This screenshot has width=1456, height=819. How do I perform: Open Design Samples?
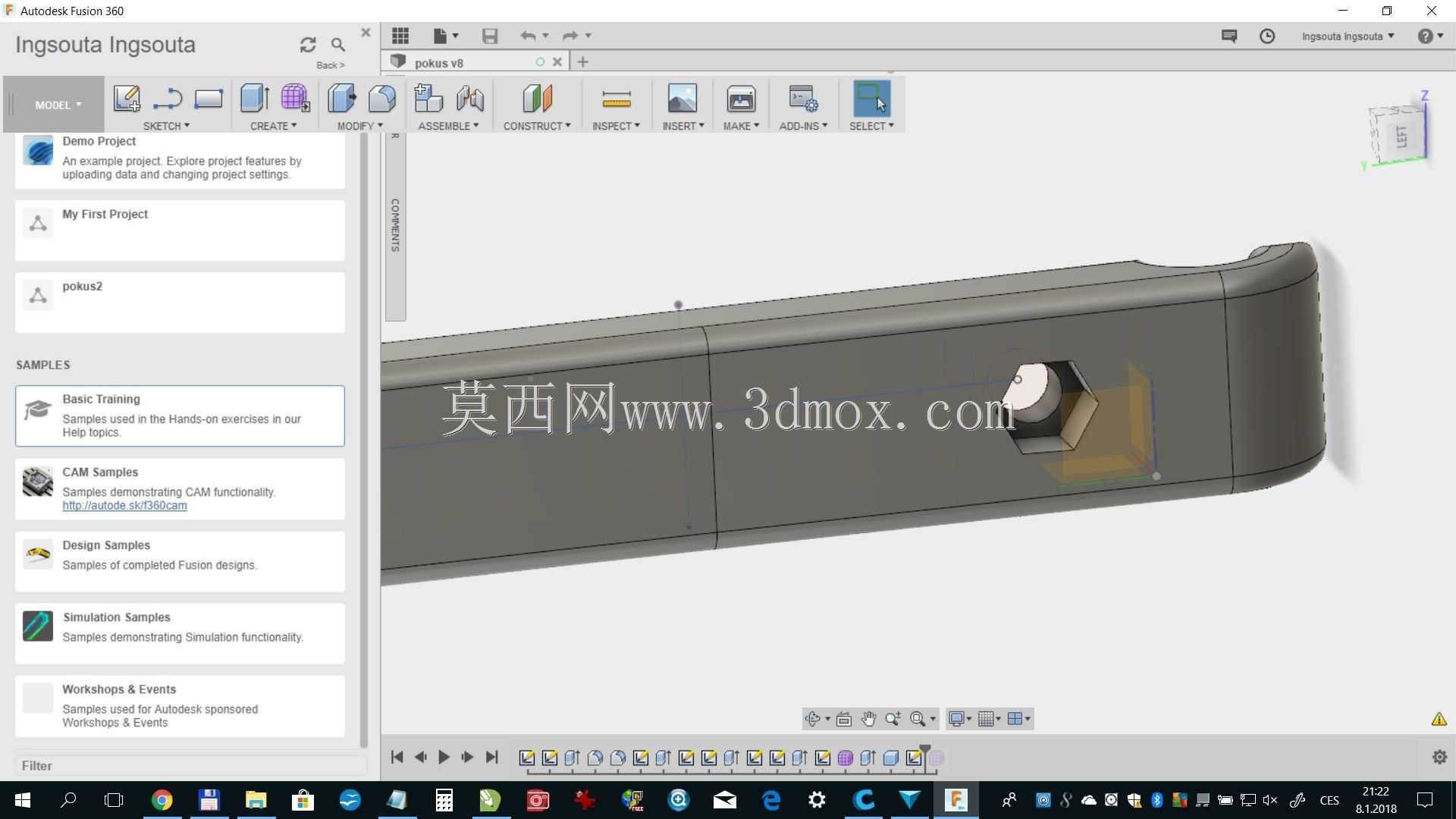180,561
